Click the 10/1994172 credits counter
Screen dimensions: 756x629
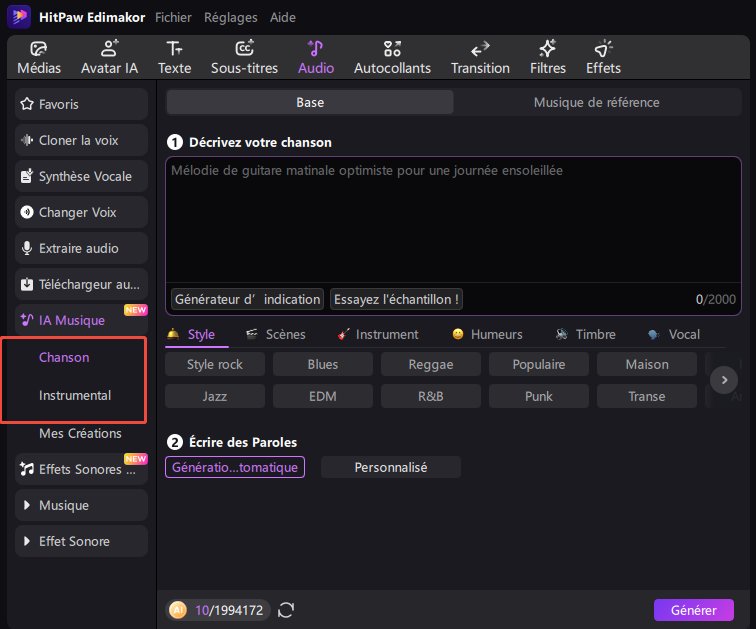229,610
